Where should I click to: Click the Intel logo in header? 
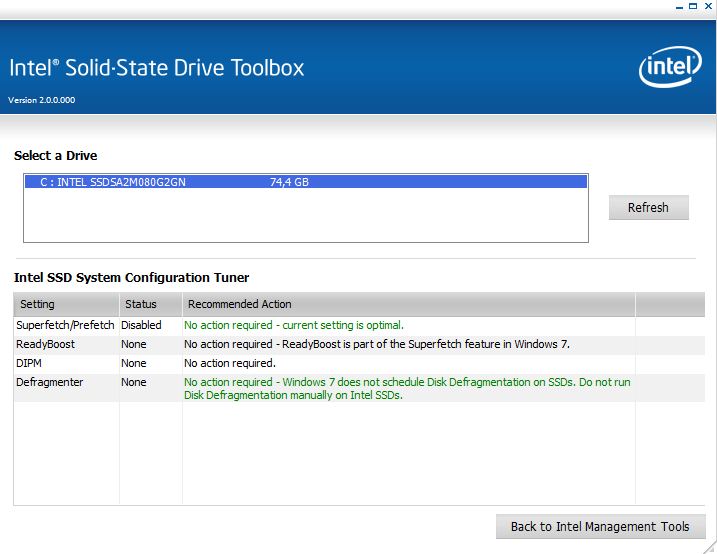point(670,67)
